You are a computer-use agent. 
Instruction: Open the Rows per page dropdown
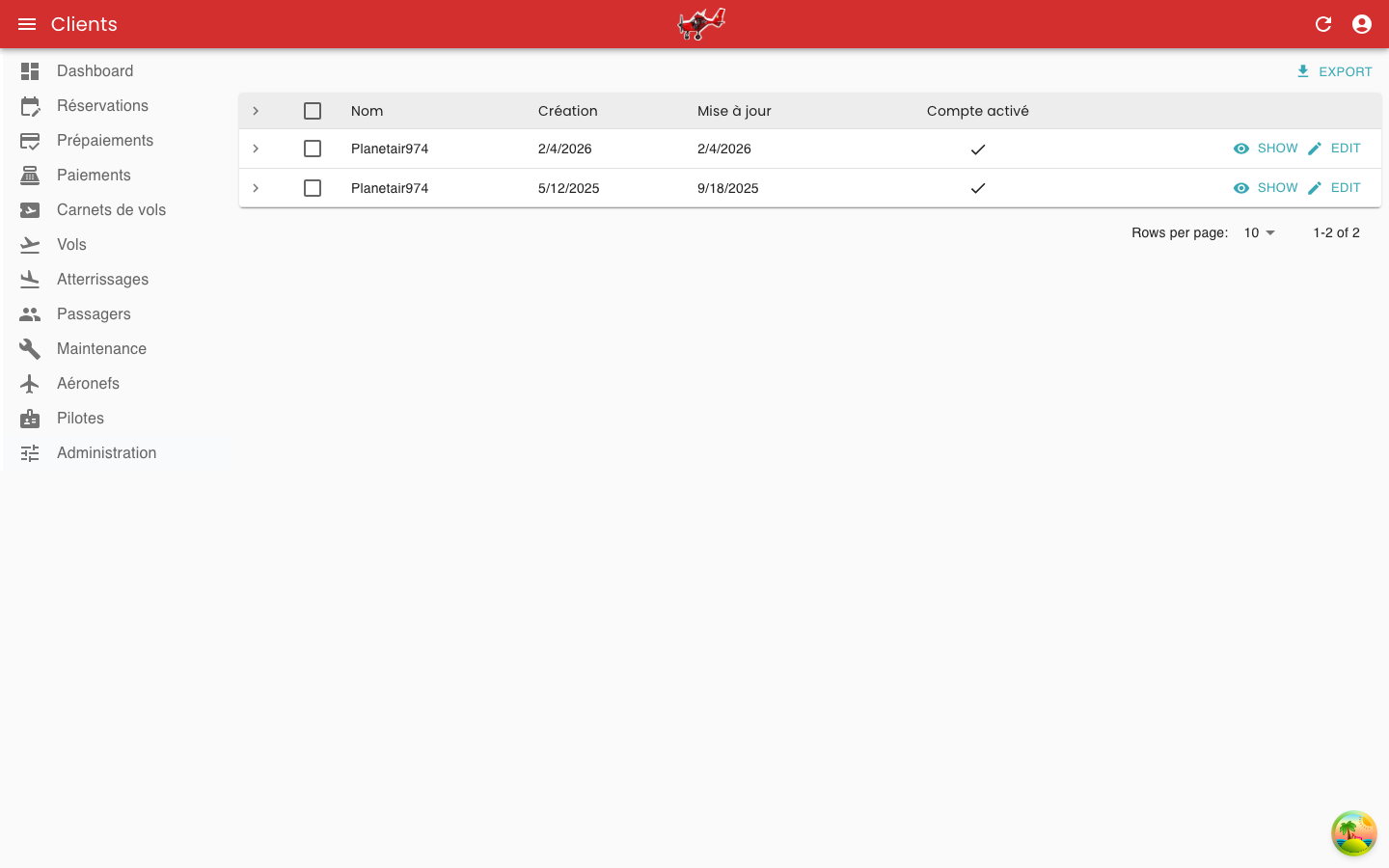1259,232
